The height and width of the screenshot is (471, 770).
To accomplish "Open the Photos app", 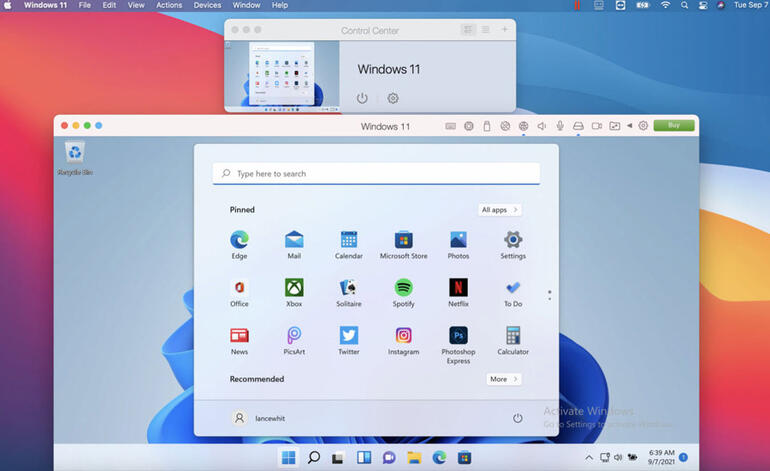I will (458, 245).
